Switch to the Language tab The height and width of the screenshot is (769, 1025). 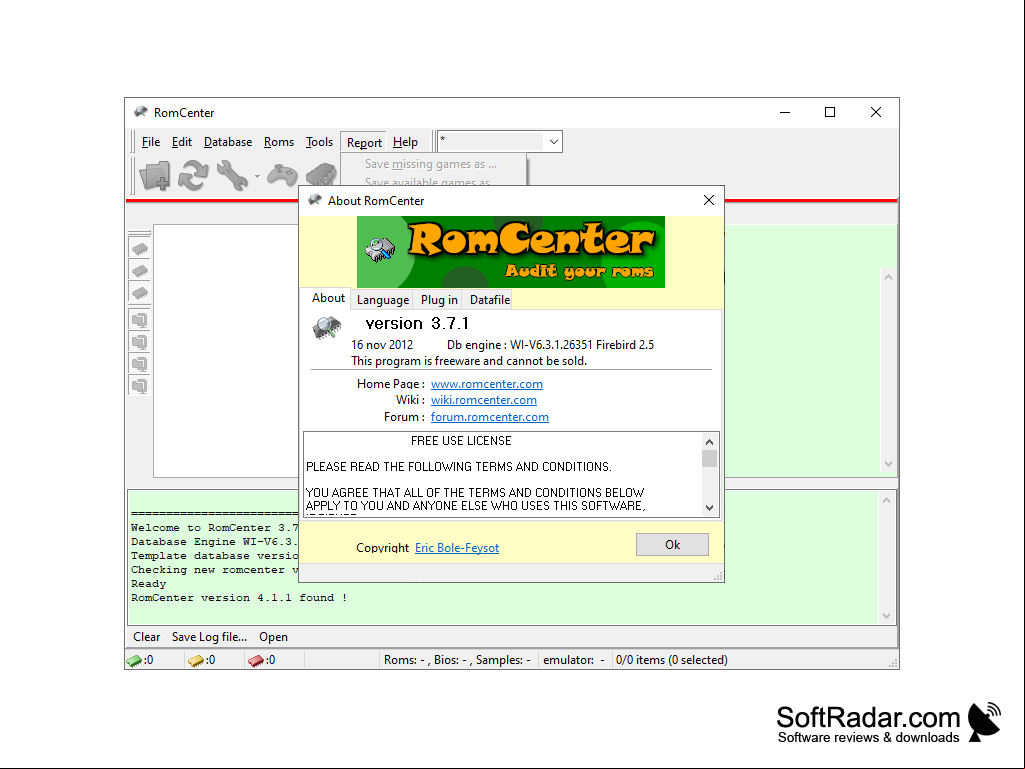point(383,299)
